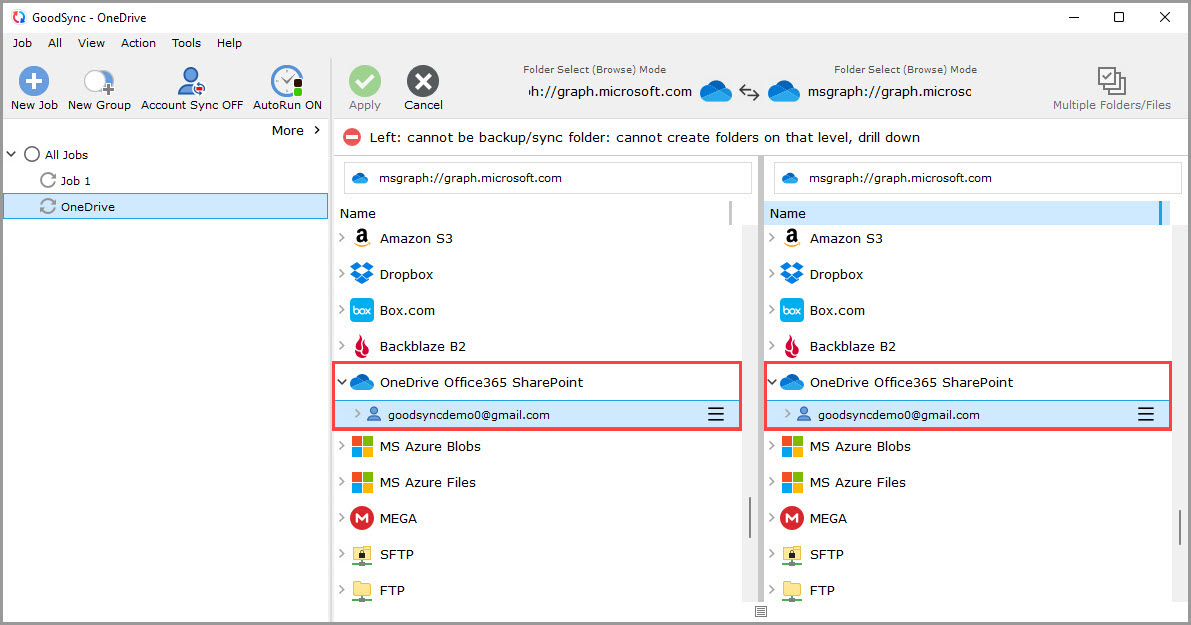The image size is (1191, 625).
Task: Open the View menu
Action: click(x=91, y=43)
